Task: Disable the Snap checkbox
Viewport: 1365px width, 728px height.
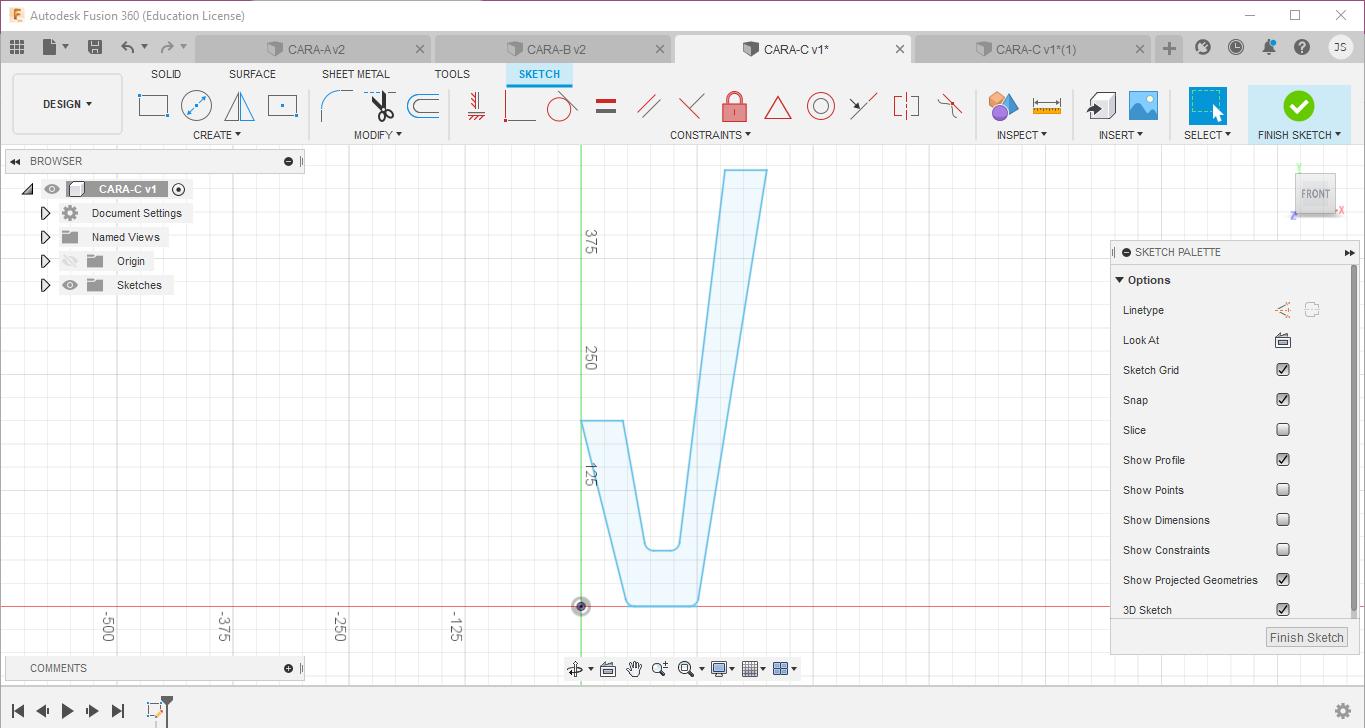Action: click(1283, 400)
